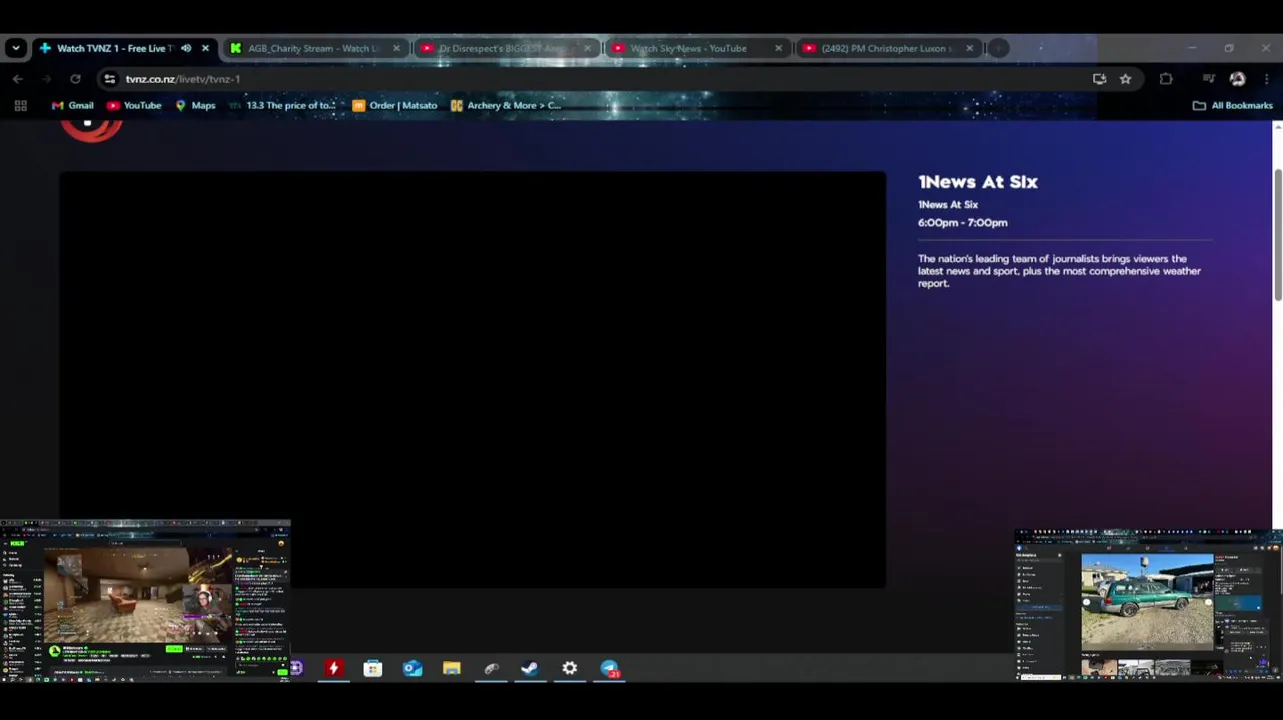Open the '13.3 The price of to...' bookmark
Viewport: 1283px width, 720px height.
coord(282,105)
